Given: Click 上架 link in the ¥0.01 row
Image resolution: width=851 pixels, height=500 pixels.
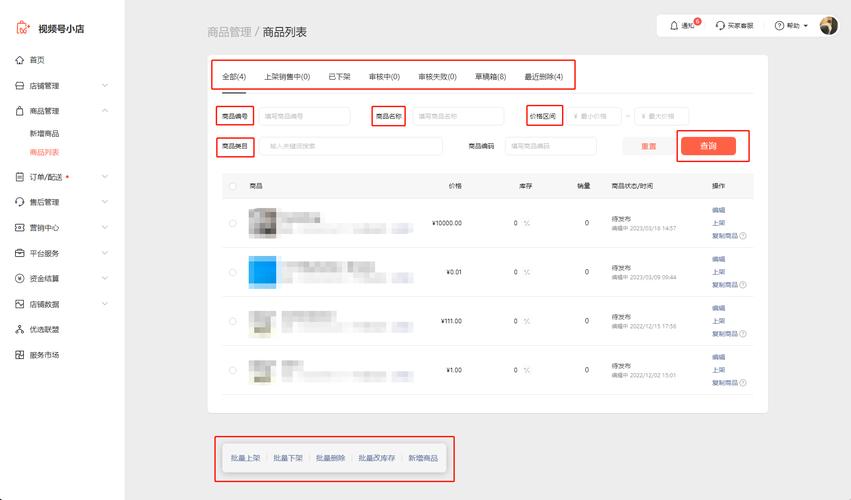Looking at the screenshot, I should pos(719,272).
